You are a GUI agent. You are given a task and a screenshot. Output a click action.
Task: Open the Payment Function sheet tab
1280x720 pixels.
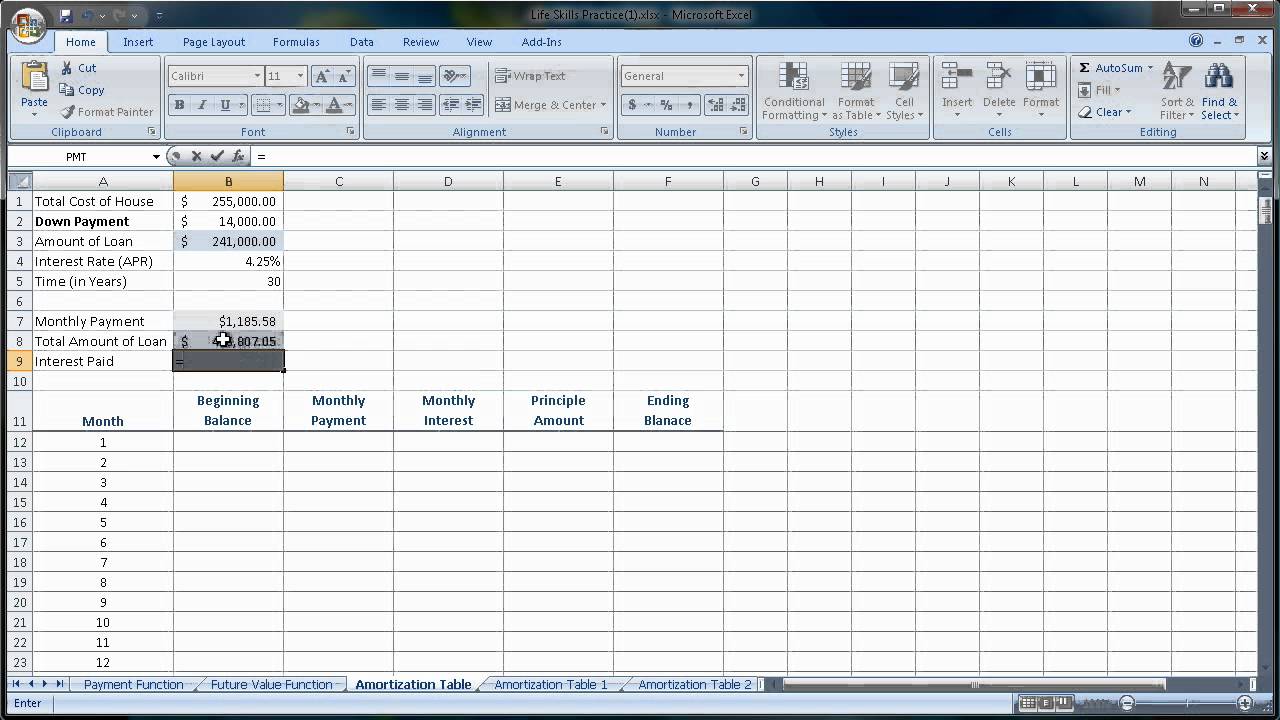pos(133,685)
